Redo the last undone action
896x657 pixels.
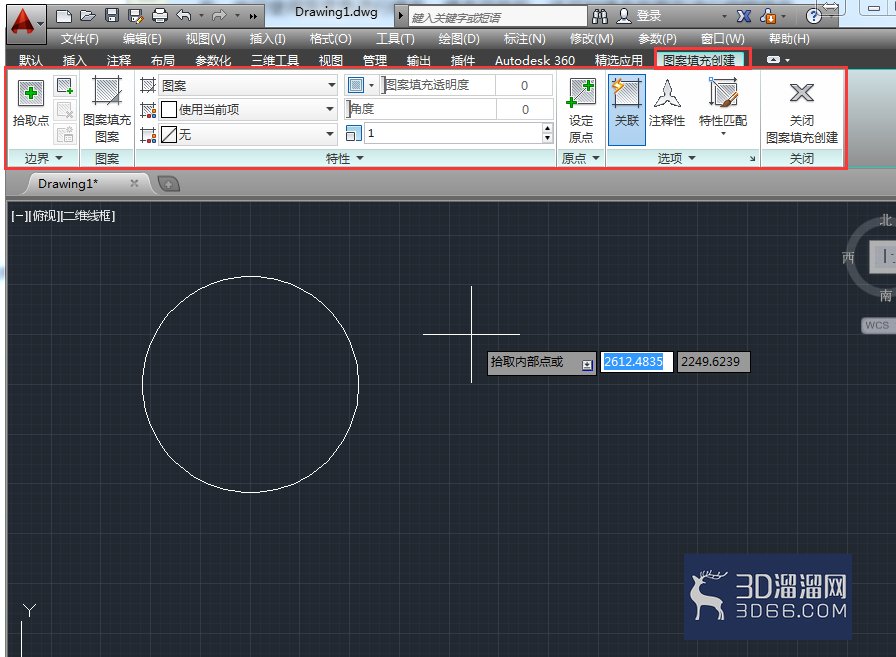point(219,16)
